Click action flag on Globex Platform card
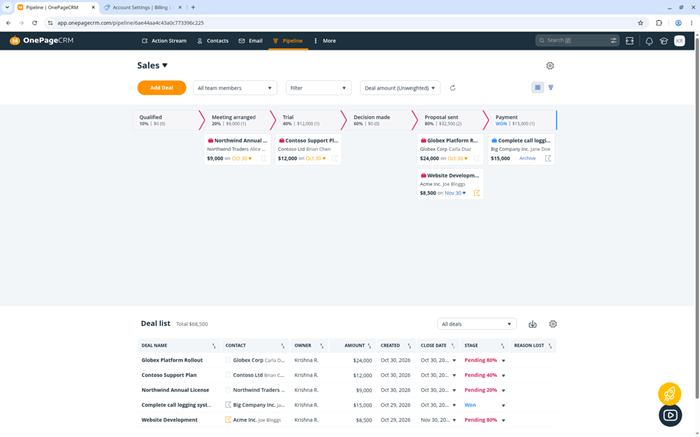 pyautogui.click(x=477, y=158)
